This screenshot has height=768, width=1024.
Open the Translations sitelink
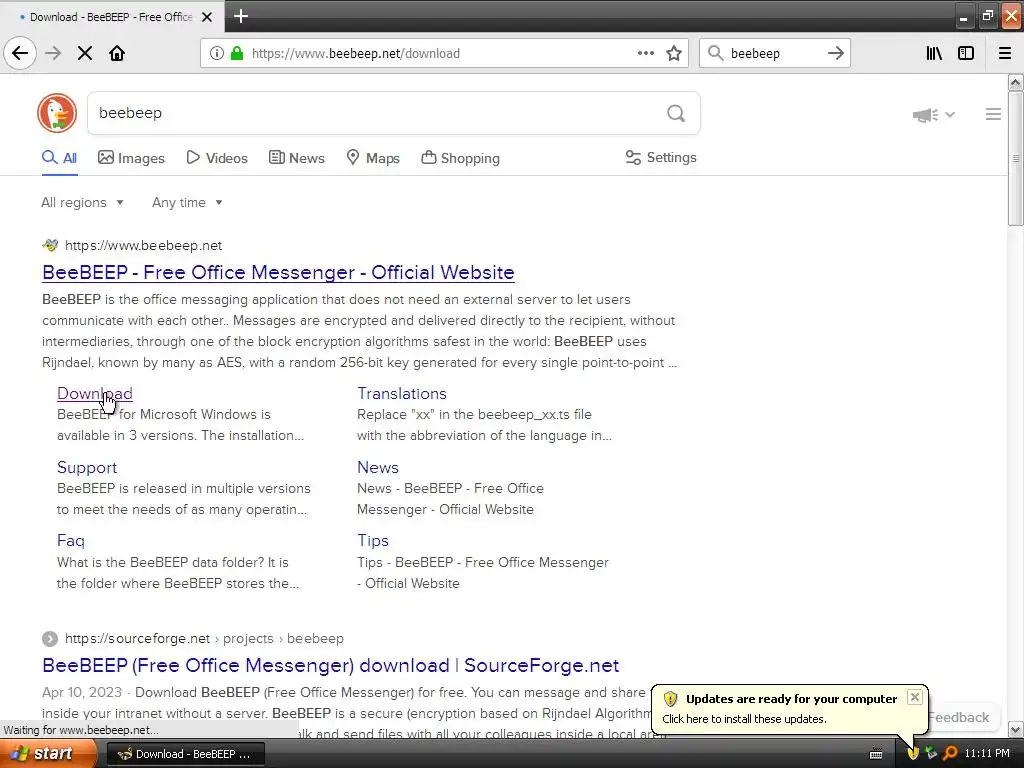click(x=402, y=394)
